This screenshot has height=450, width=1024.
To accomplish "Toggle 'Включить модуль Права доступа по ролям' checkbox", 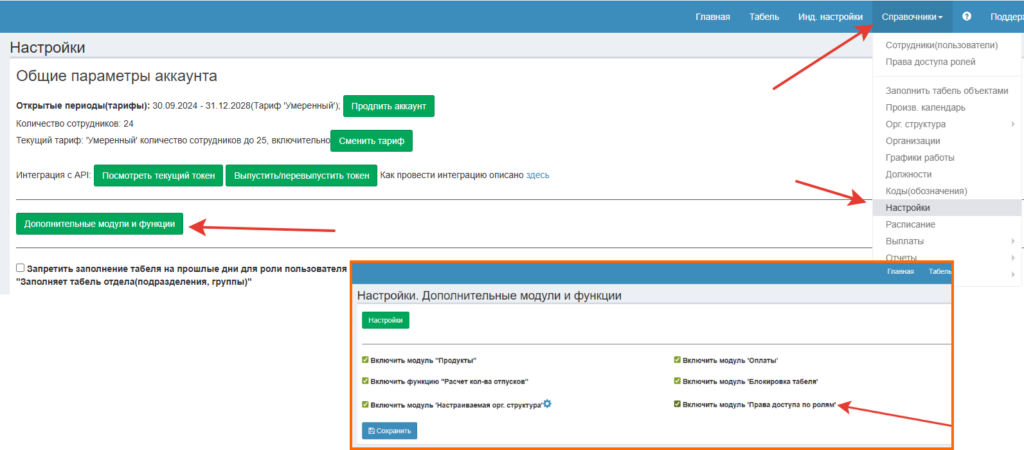I will (677, 405).
